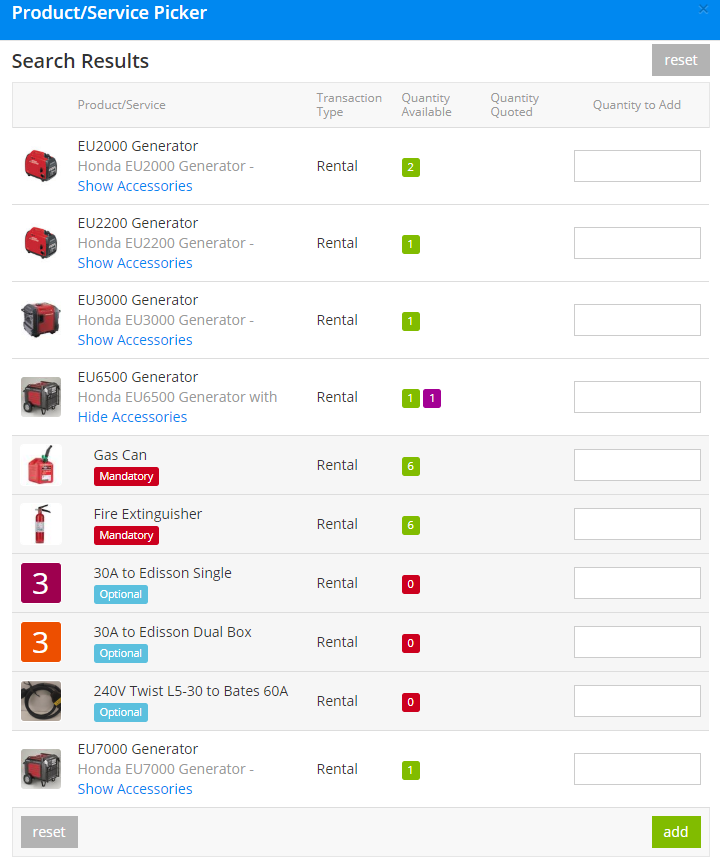Viewport: 720px width, 864px height.
Task: Click the 240V Twist L5-30 cable image
Action: click(x=41, y=701)
